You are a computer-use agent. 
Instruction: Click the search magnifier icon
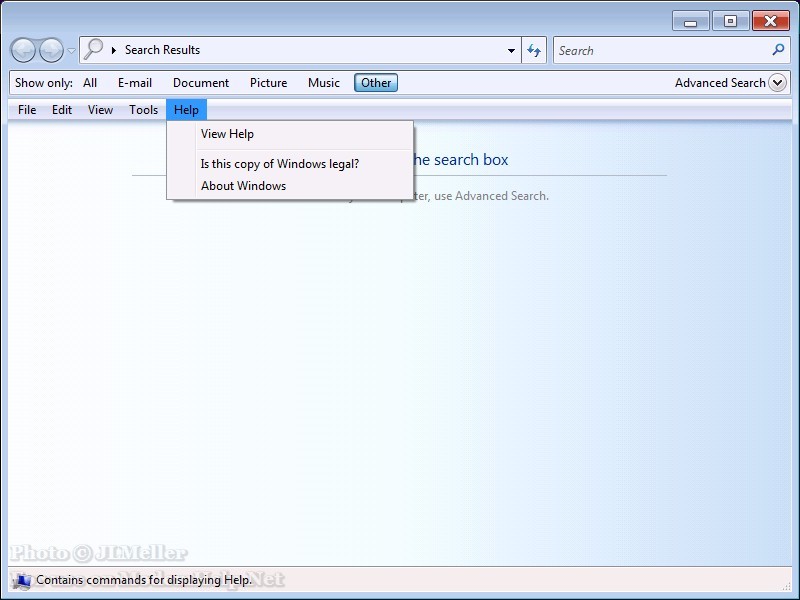coord(778,49)
